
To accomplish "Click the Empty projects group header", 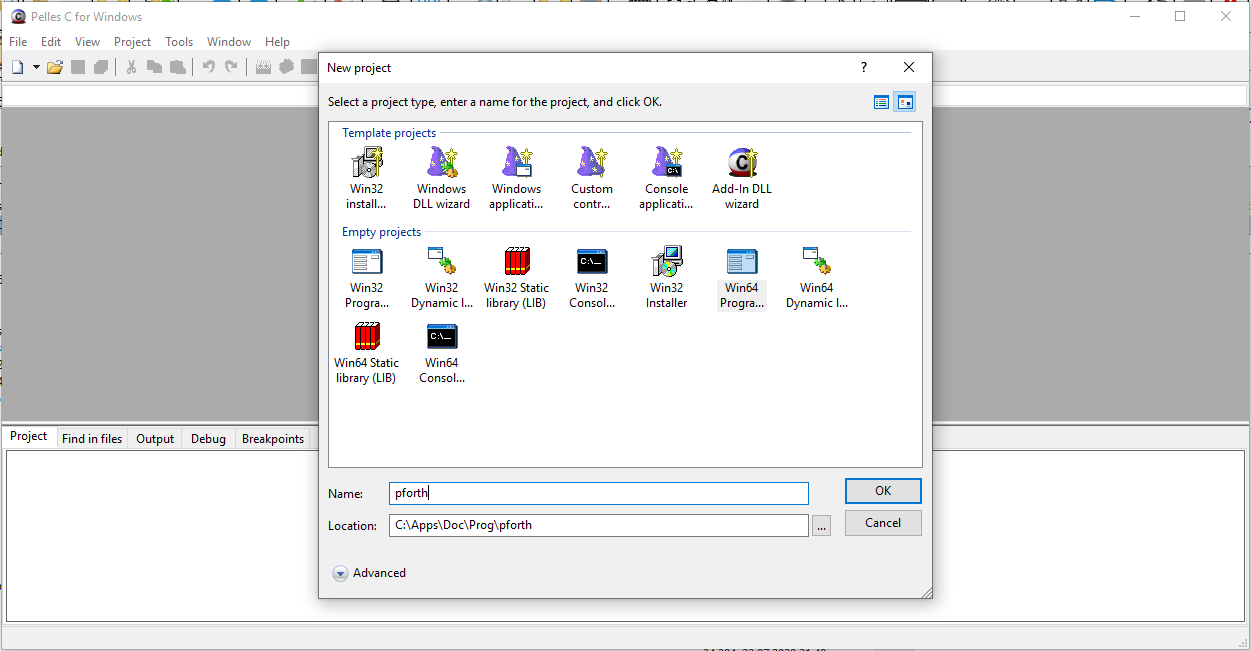I will (x=381, y=232).
